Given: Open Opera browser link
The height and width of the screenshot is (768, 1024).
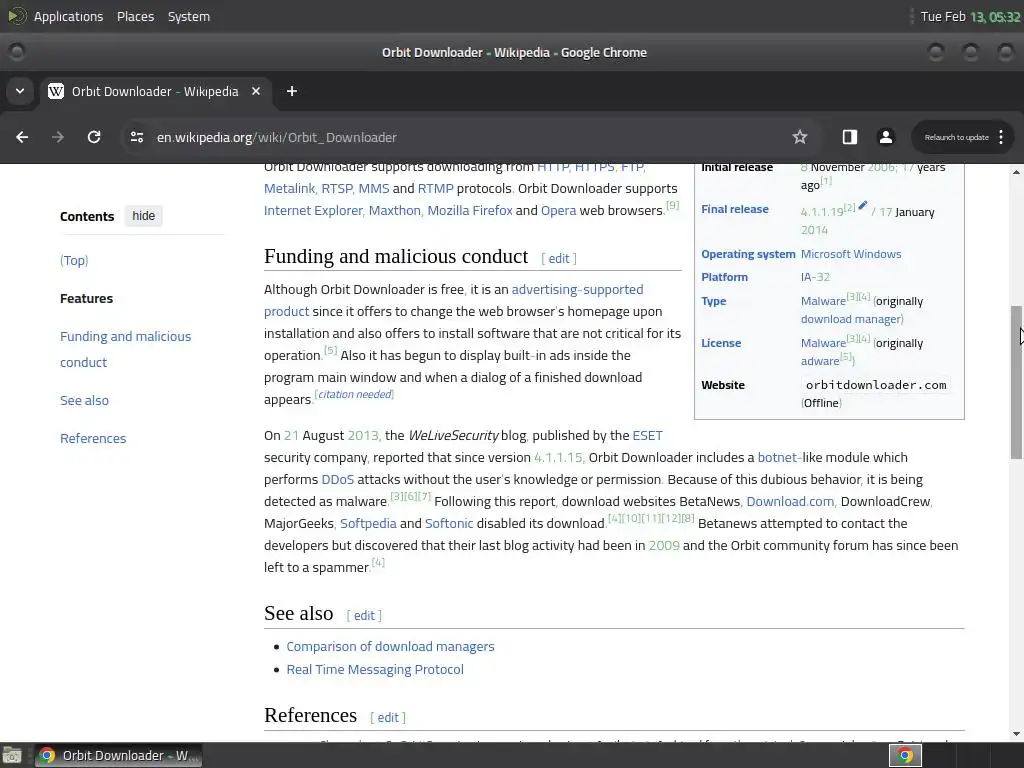Looking at the screenshot, I should click(558, 210).
